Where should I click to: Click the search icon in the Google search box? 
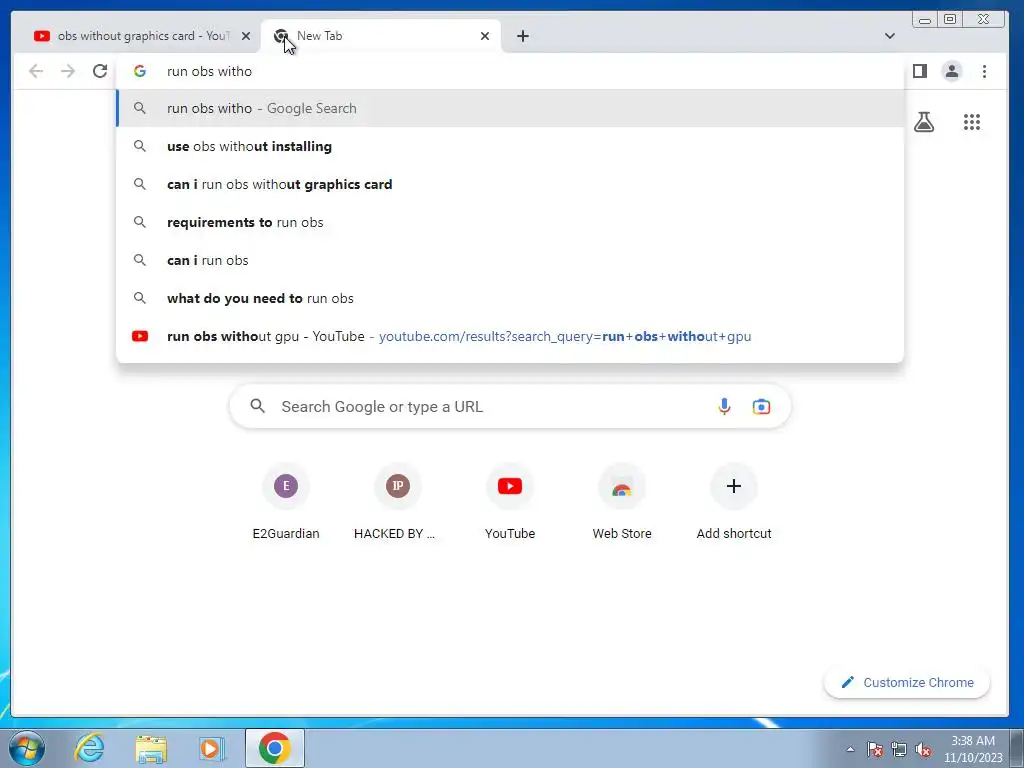[258, 406]
